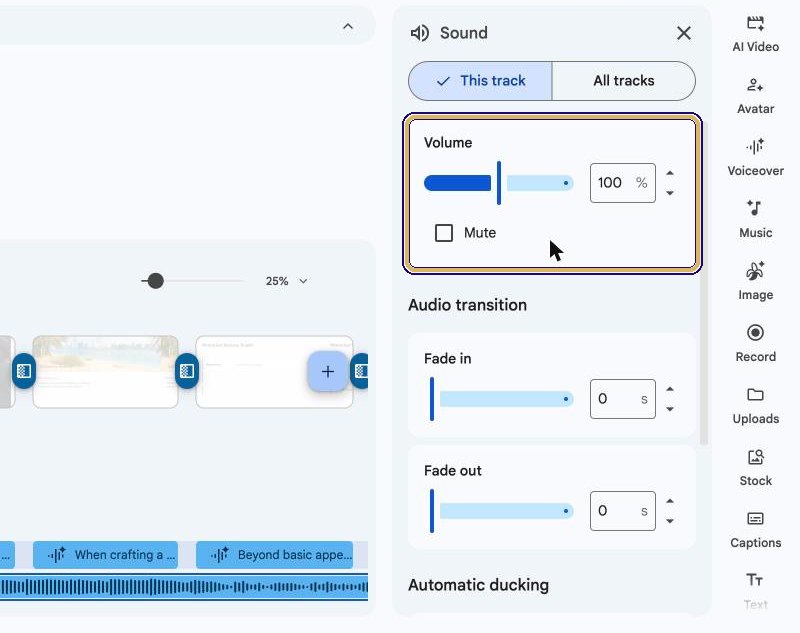The image size is (800, 633).
Task: Click the Volume slider track
Action: pos(498,183)
